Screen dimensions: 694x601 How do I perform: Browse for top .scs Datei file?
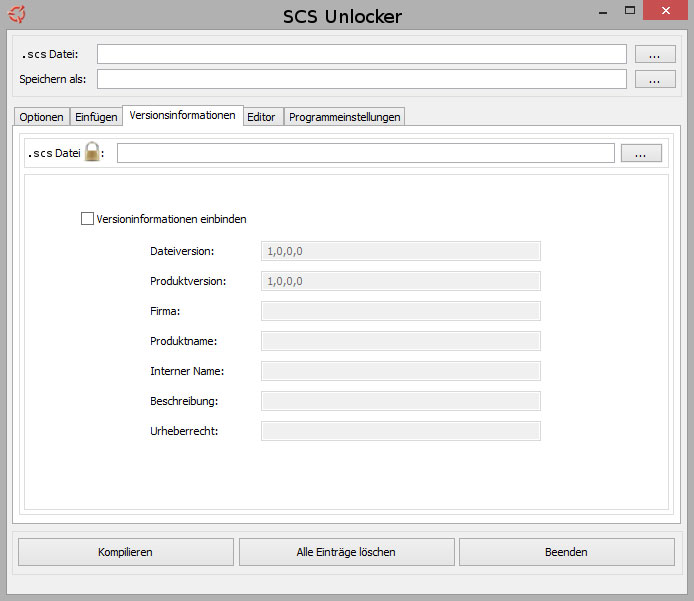[655, 54]
